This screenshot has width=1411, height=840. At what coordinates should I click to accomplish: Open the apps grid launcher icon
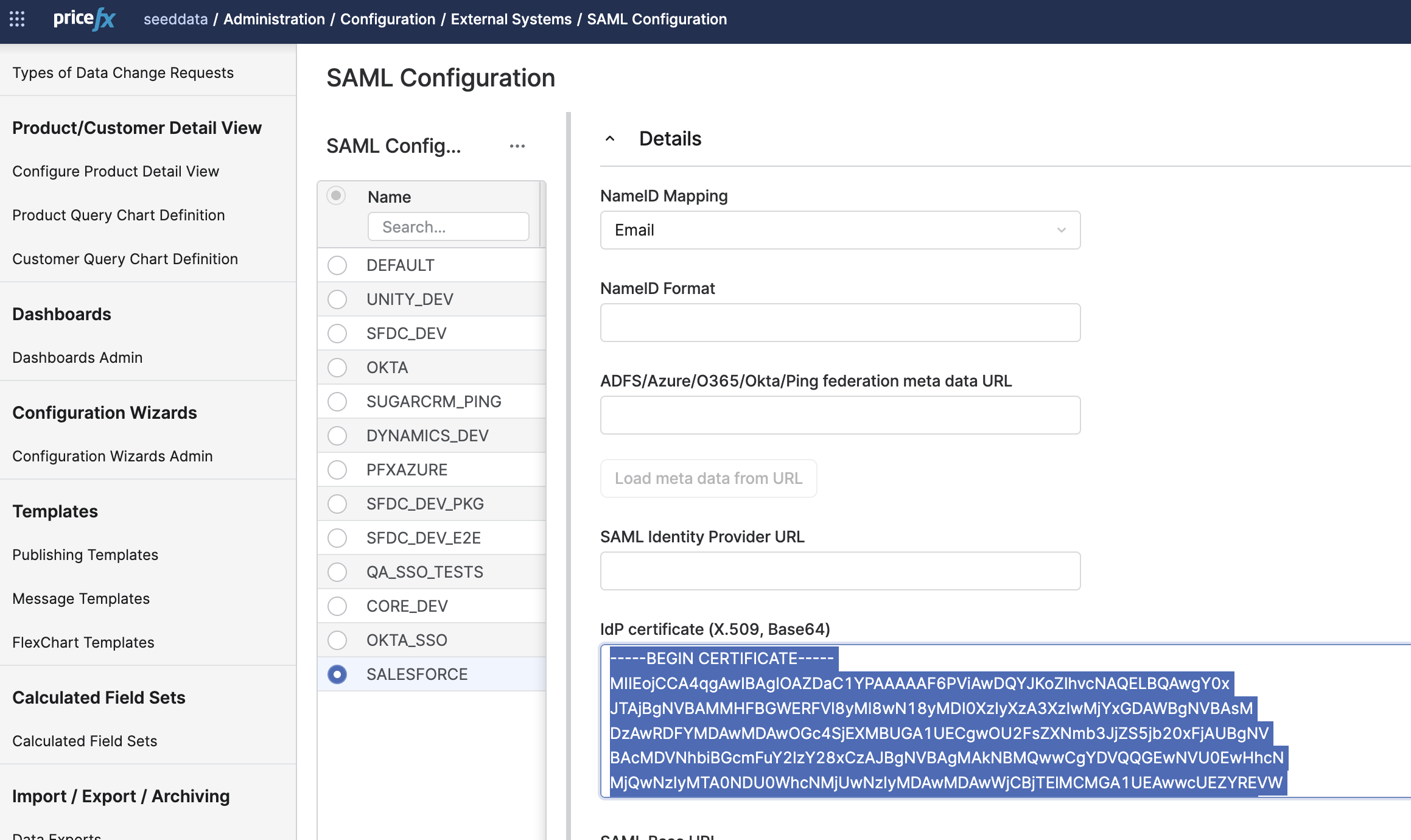coord(17,19)
